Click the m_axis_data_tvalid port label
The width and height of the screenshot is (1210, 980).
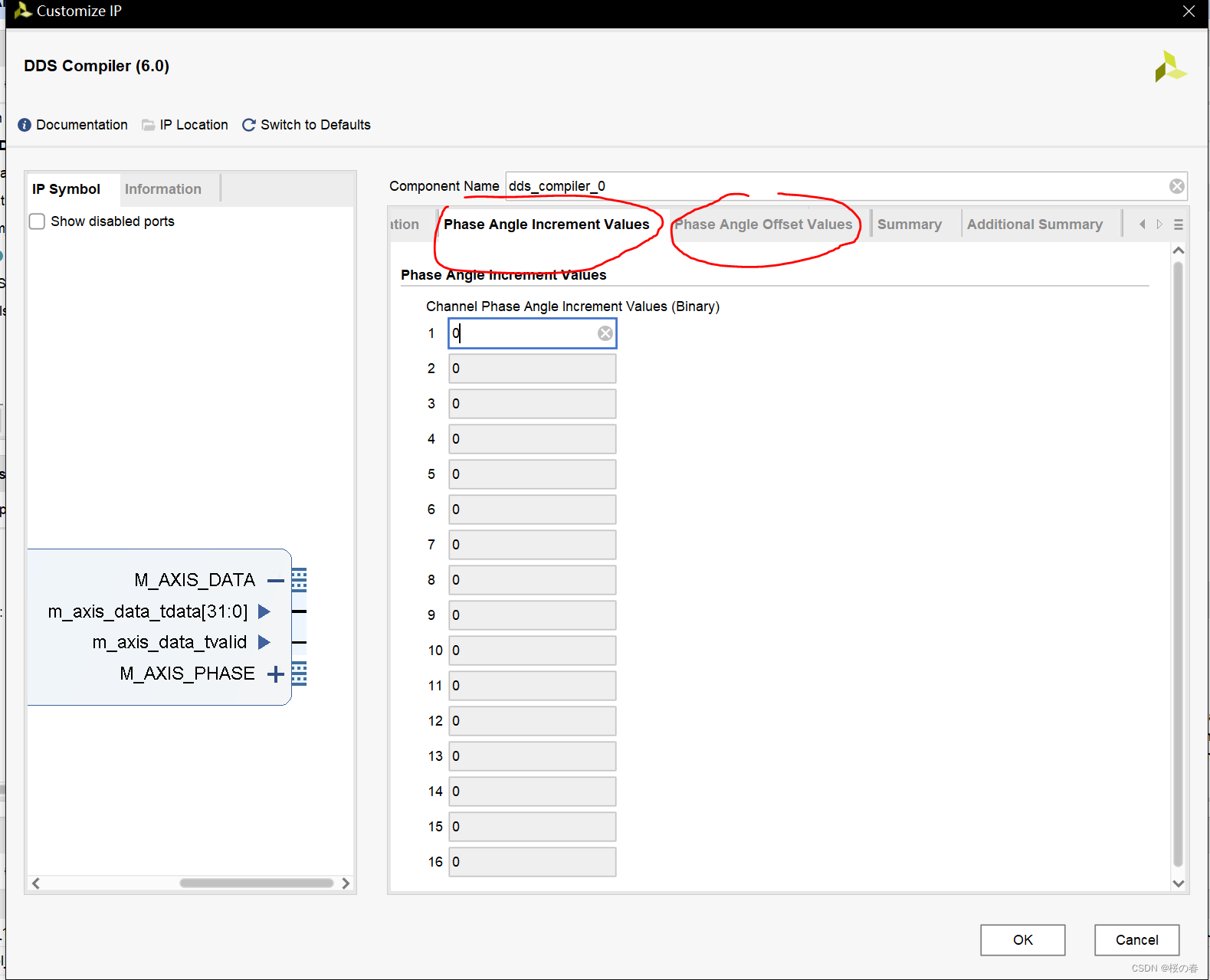(x=169, y=642)
